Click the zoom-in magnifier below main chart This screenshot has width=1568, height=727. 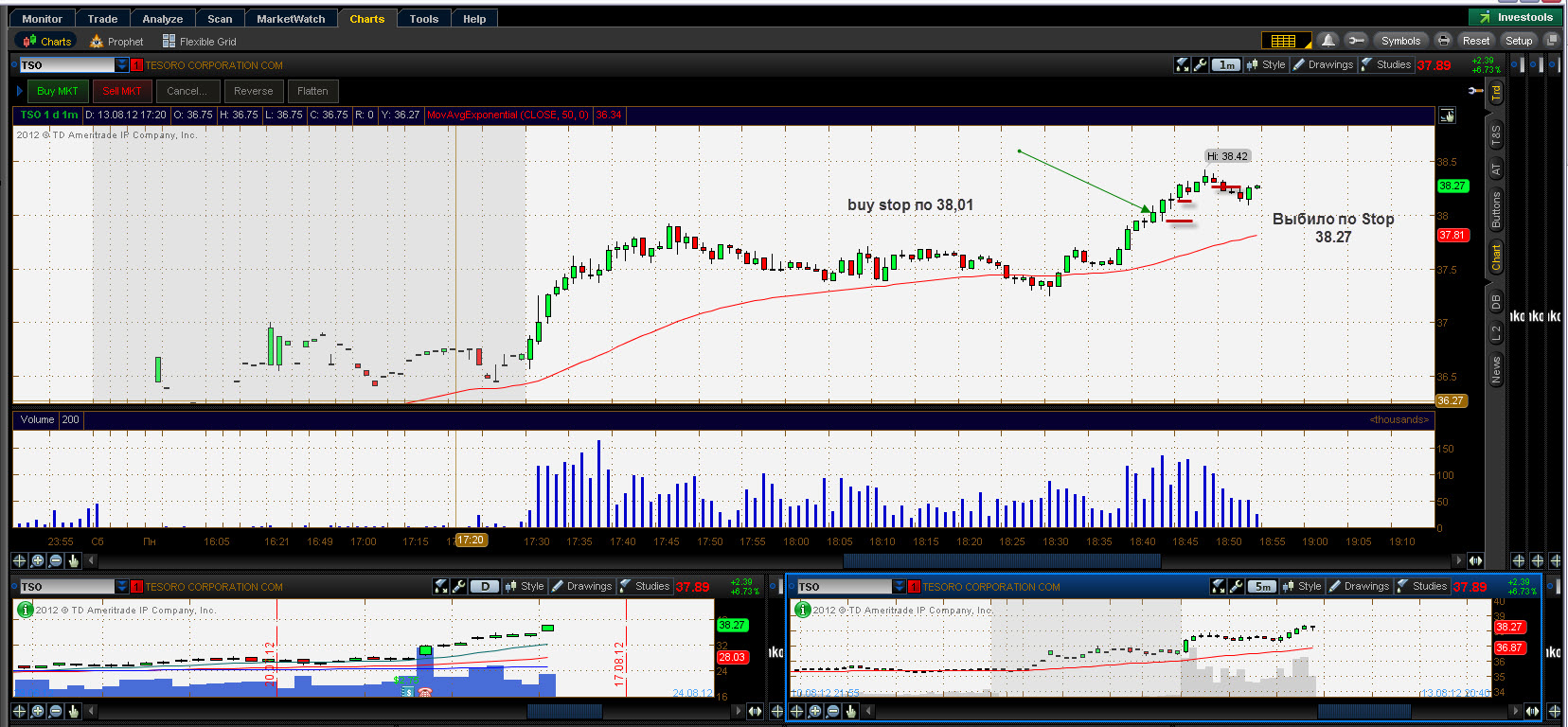pyautogui.click(x=38, y=561)
